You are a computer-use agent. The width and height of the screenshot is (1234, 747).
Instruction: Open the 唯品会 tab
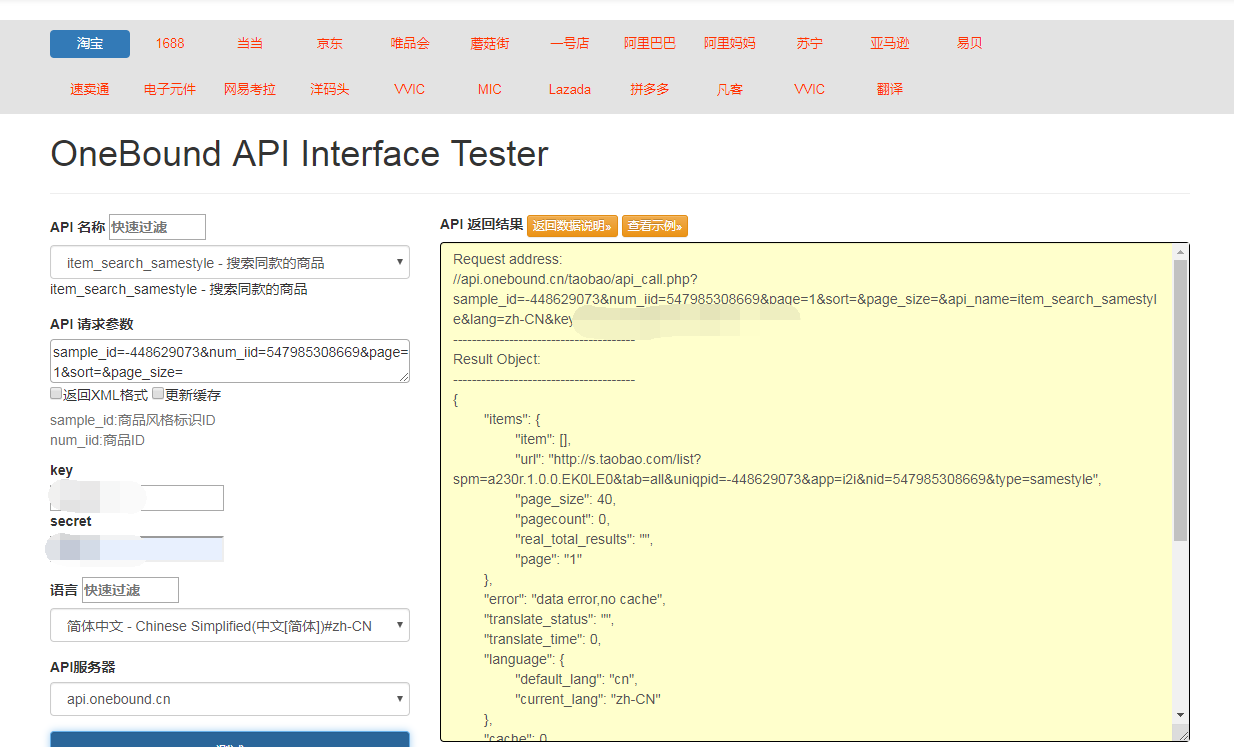click(410, 44)
